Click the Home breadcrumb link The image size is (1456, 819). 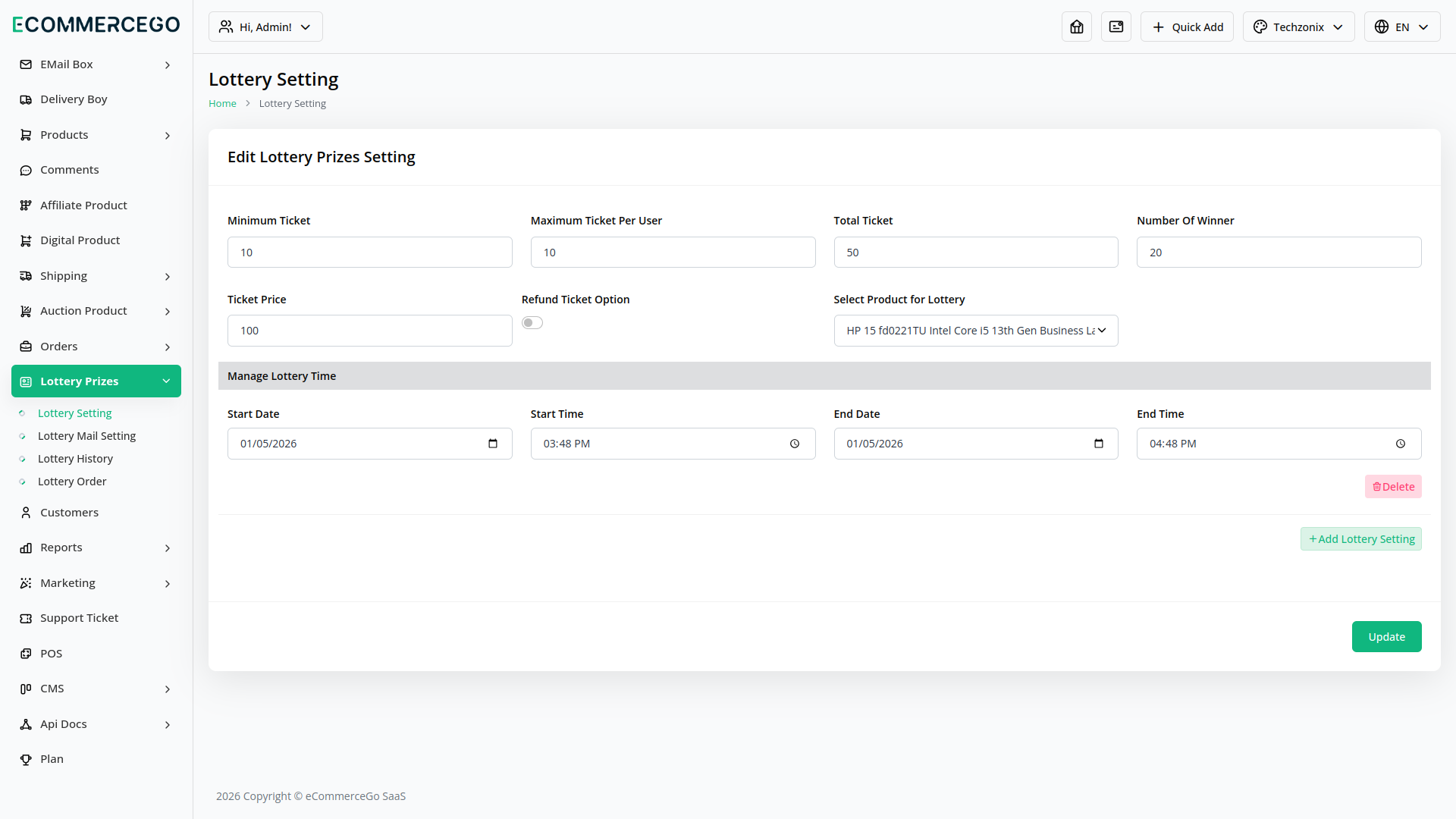coord(222,104)
